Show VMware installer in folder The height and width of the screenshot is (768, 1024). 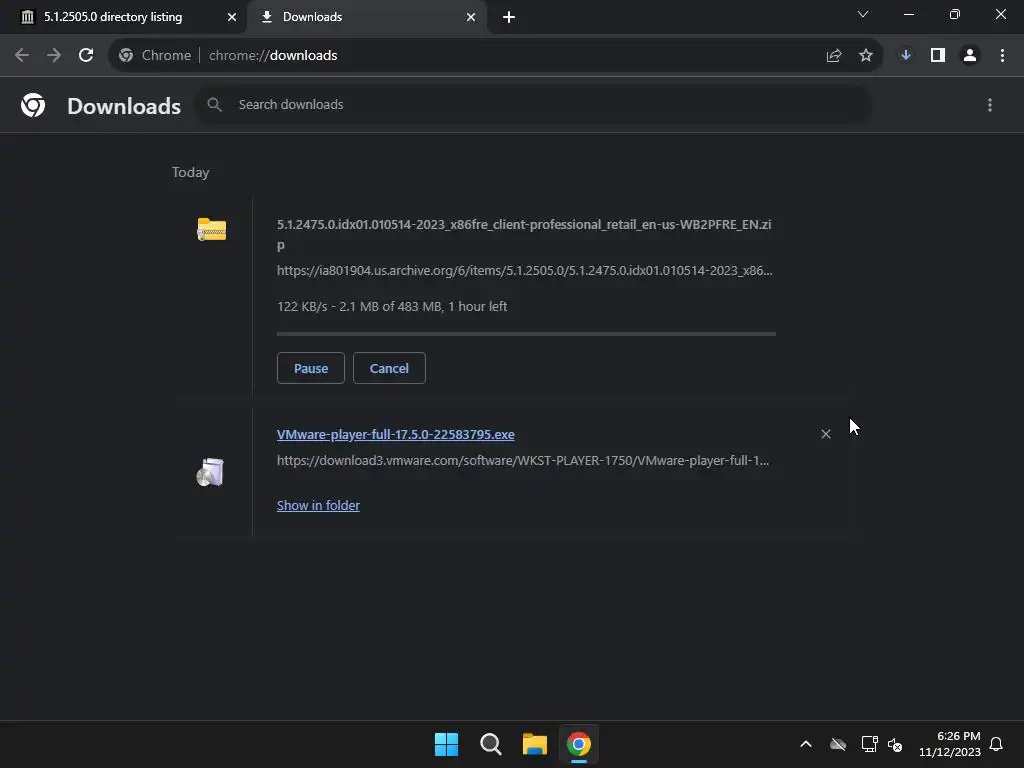(x=318, y=505)
